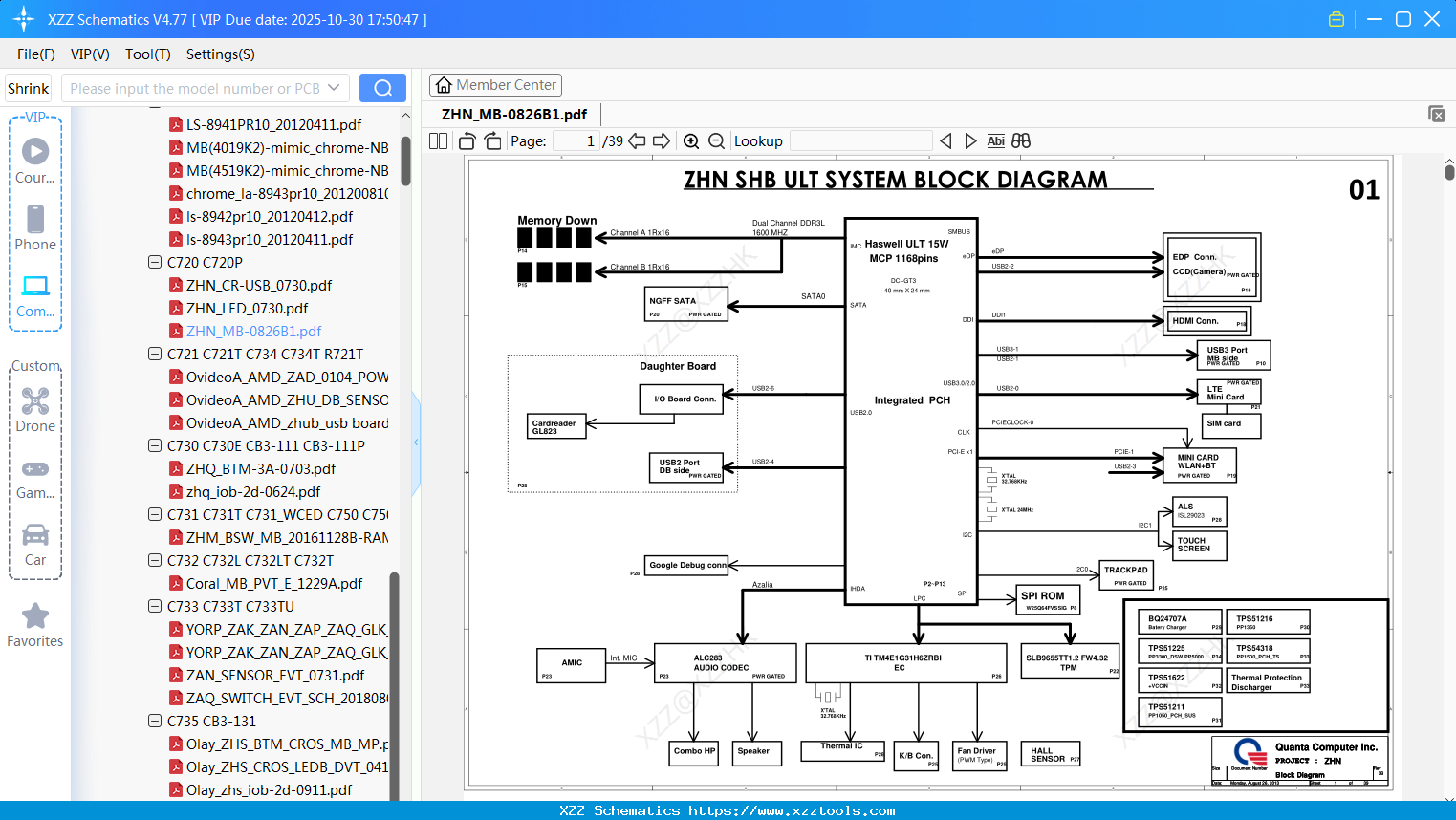Click the xzztools.com link in status bar
This screenshot has width=1456, height=820.
click(792, 810)
